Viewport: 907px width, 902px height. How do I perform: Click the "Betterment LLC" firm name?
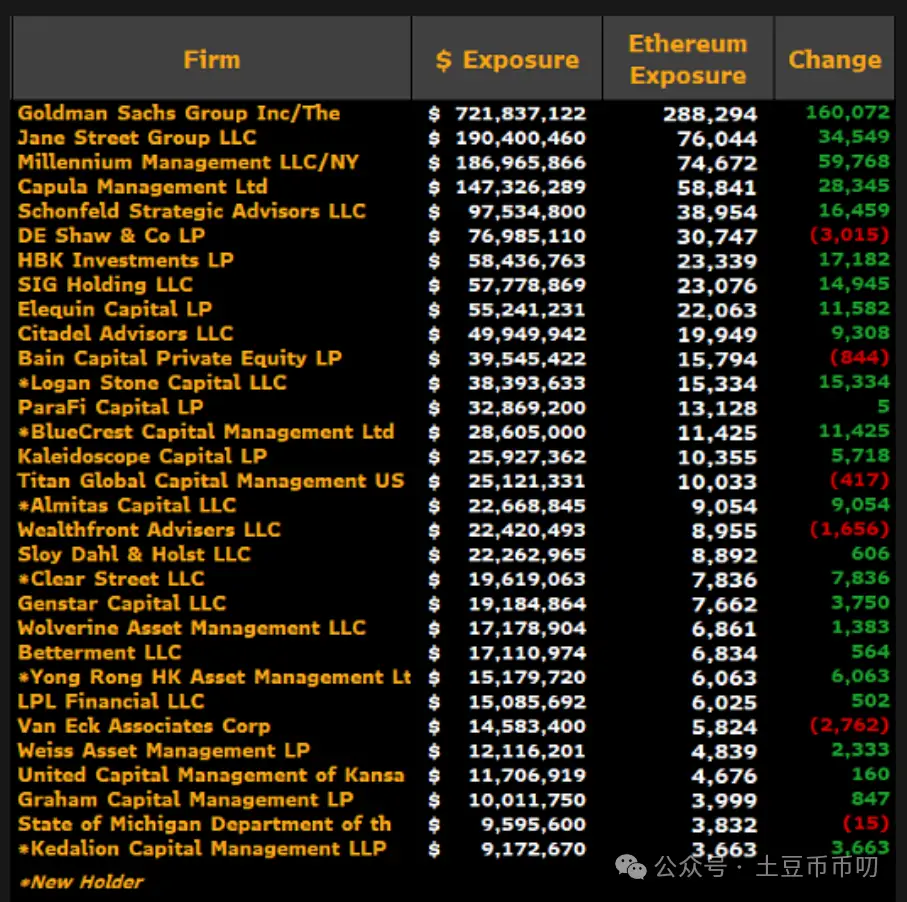(99, 652)
